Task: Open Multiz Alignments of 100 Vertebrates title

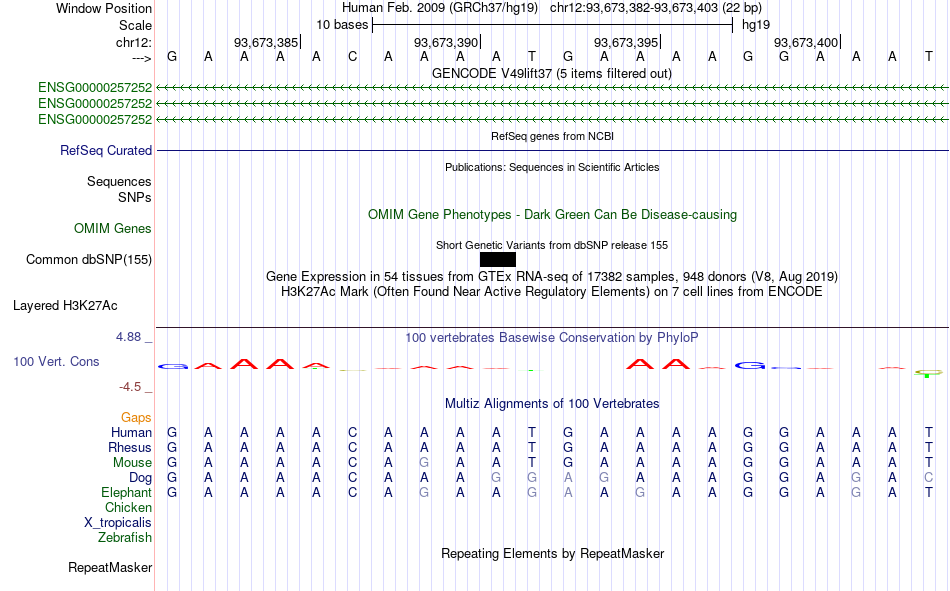Action: (x=552, y=404)
